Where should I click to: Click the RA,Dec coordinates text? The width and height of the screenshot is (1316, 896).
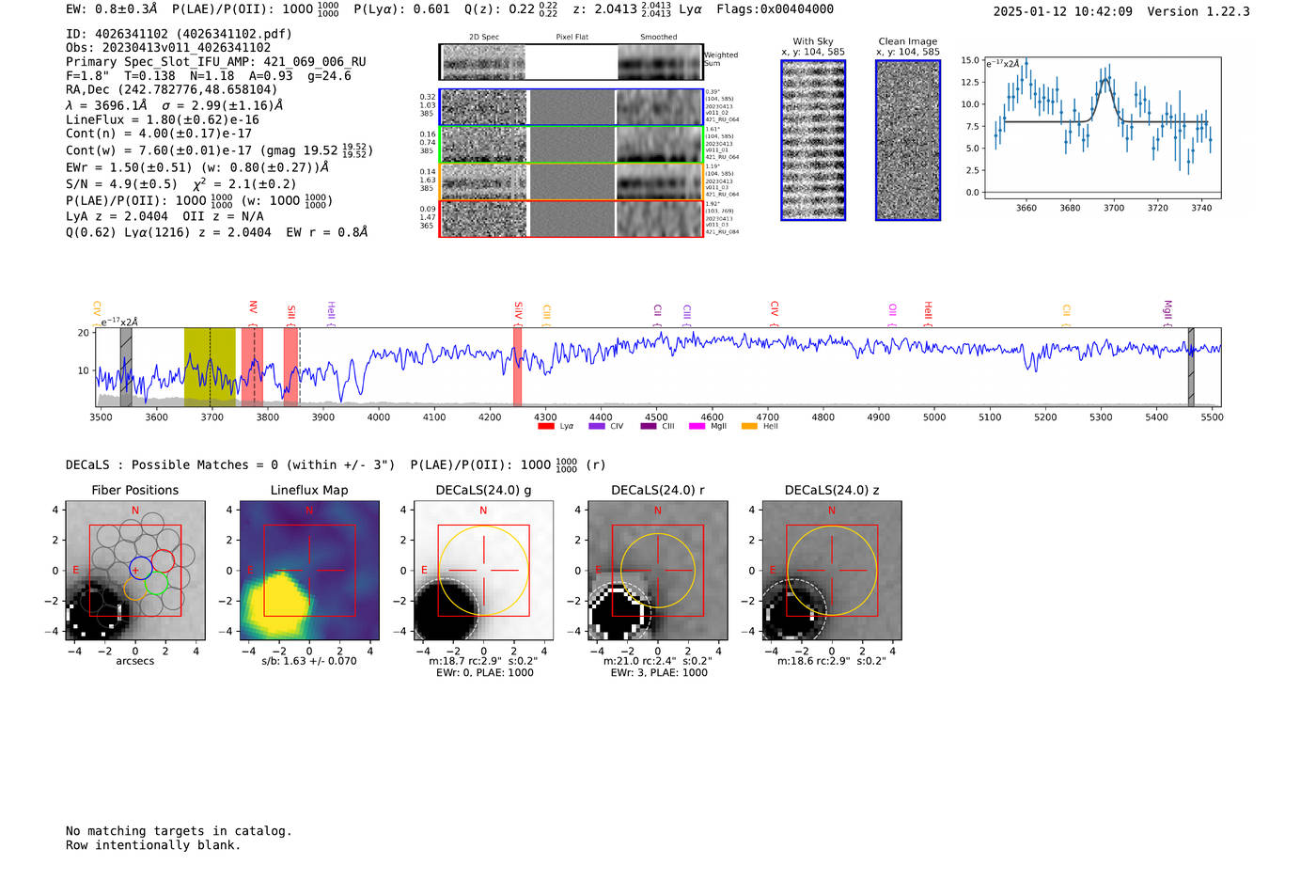point(171,90)
